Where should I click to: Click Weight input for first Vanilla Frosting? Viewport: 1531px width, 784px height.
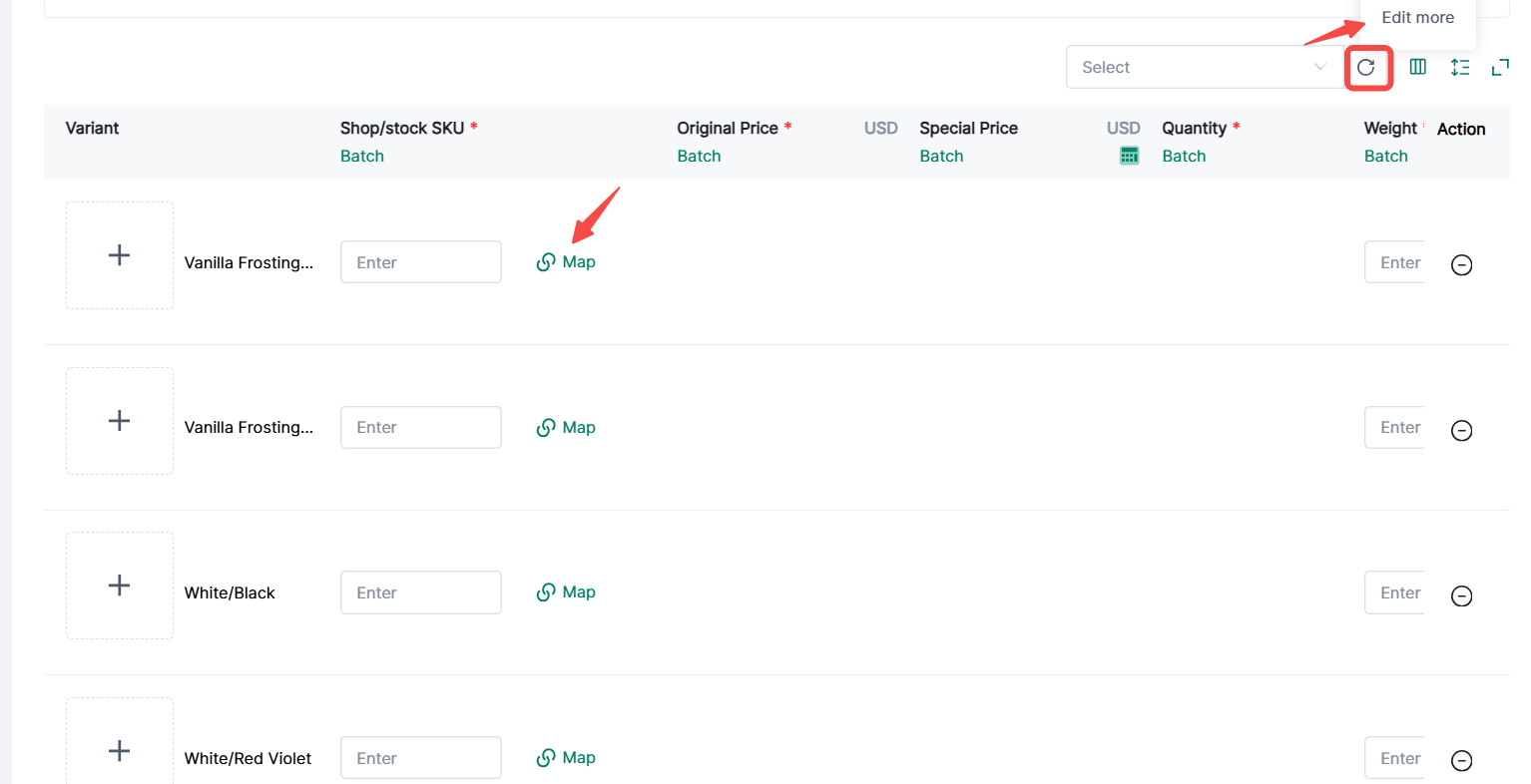(1395, 262)
